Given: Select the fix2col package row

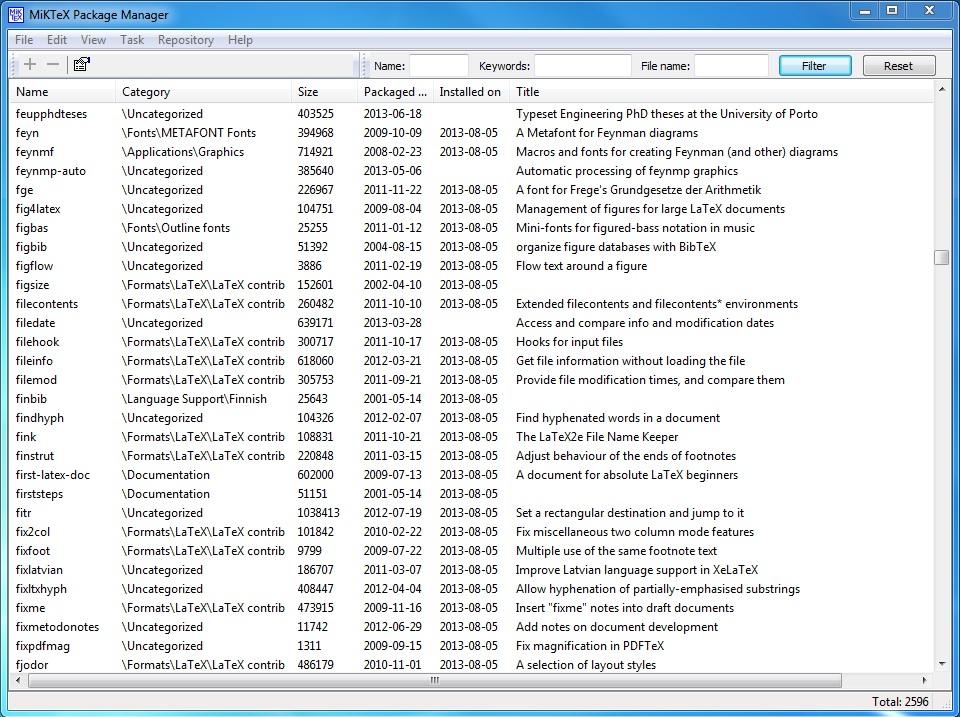Looking at the screenshot, I should click(x=471, y=531).
